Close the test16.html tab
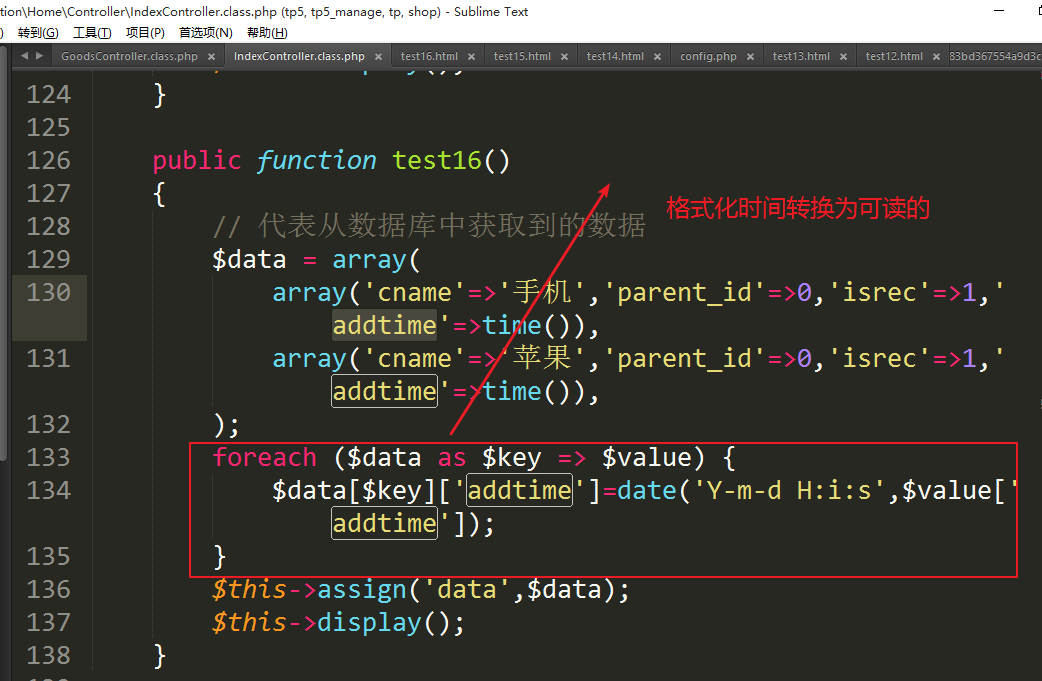The image size is (1042, 681). [473, 57]
